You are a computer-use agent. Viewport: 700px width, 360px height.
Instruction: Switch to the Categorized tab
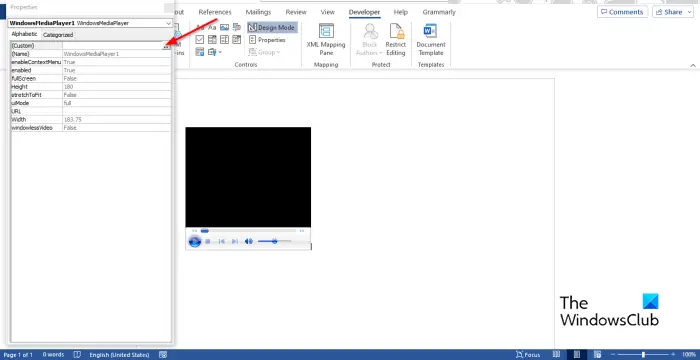(58, 35)
